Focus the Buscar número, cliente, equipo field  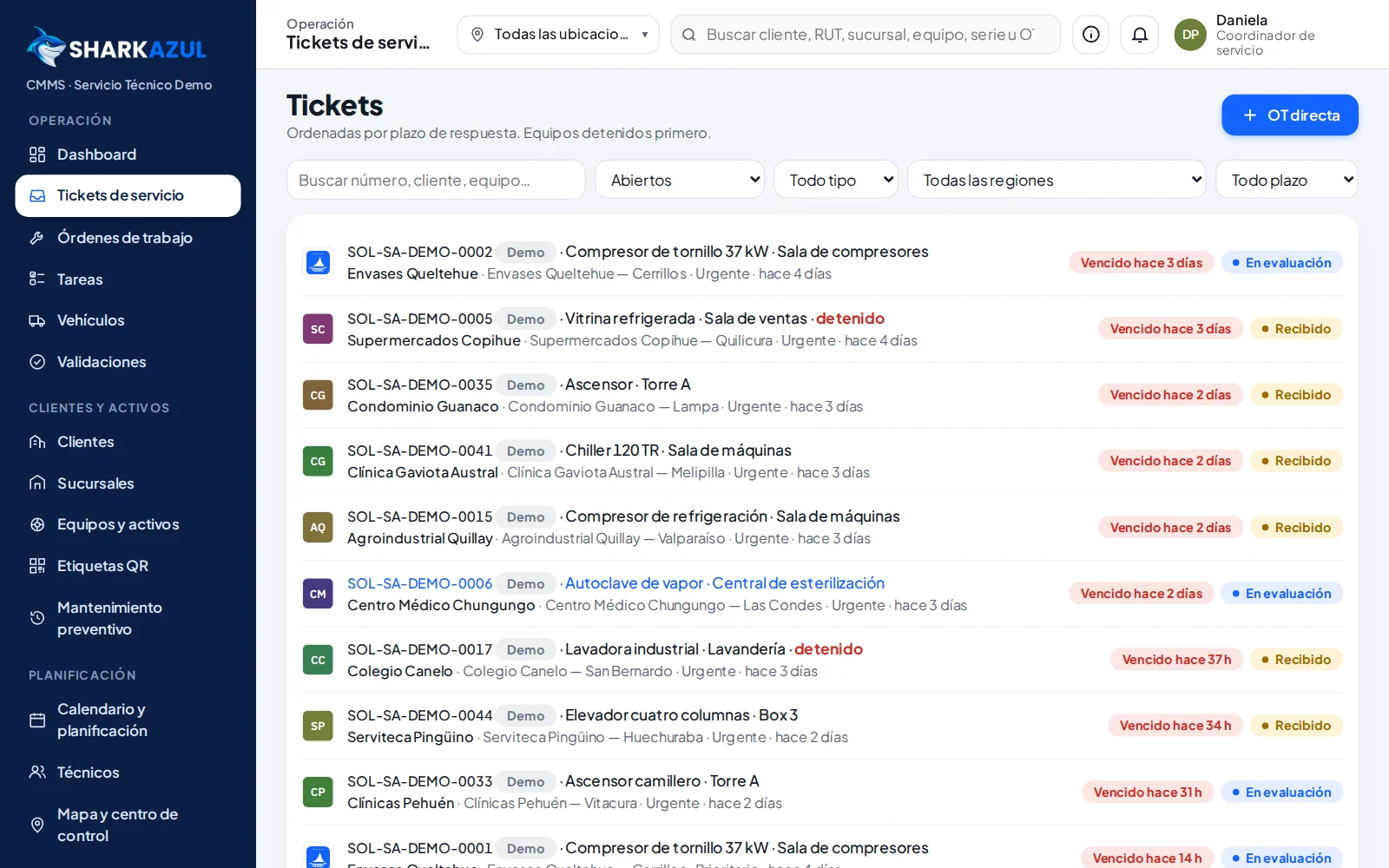pos(436,180)
